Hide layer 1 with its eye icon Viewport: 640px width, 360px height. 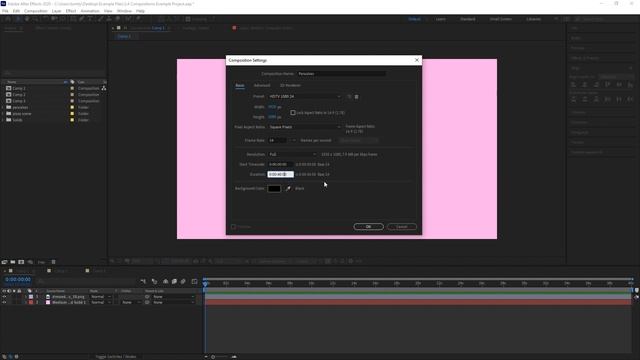[x=4, y=297]
